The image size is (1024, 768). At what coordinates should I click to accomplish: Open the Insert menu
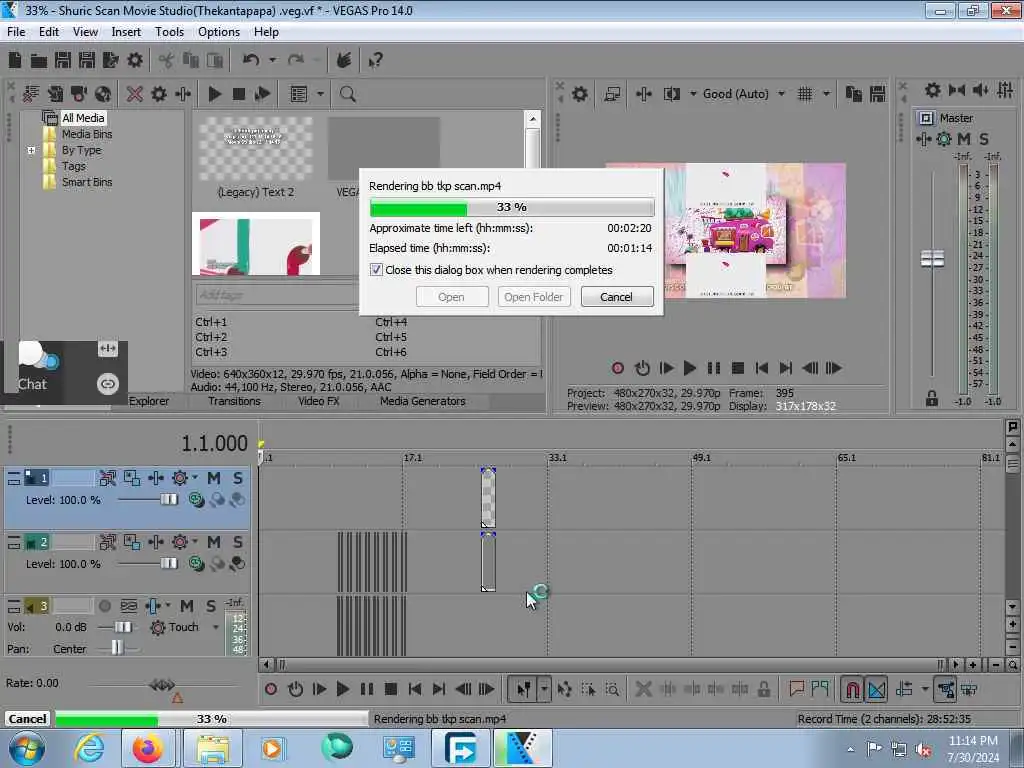pyautogui.click(x=126, y=32)
